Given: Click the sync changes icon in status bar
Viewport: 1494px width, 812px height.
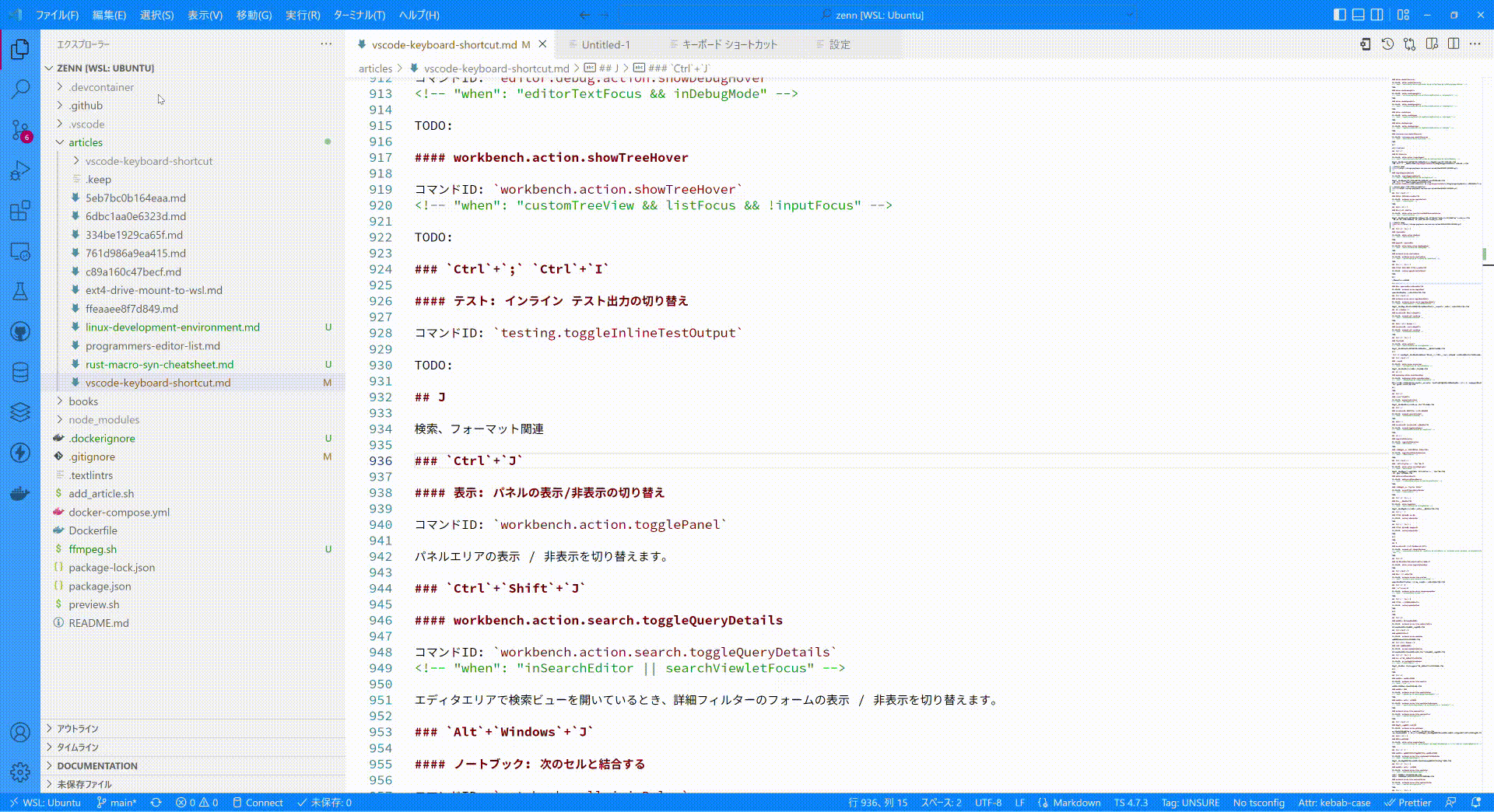Looking at the screenshot, I should click(x=156, y=803).
